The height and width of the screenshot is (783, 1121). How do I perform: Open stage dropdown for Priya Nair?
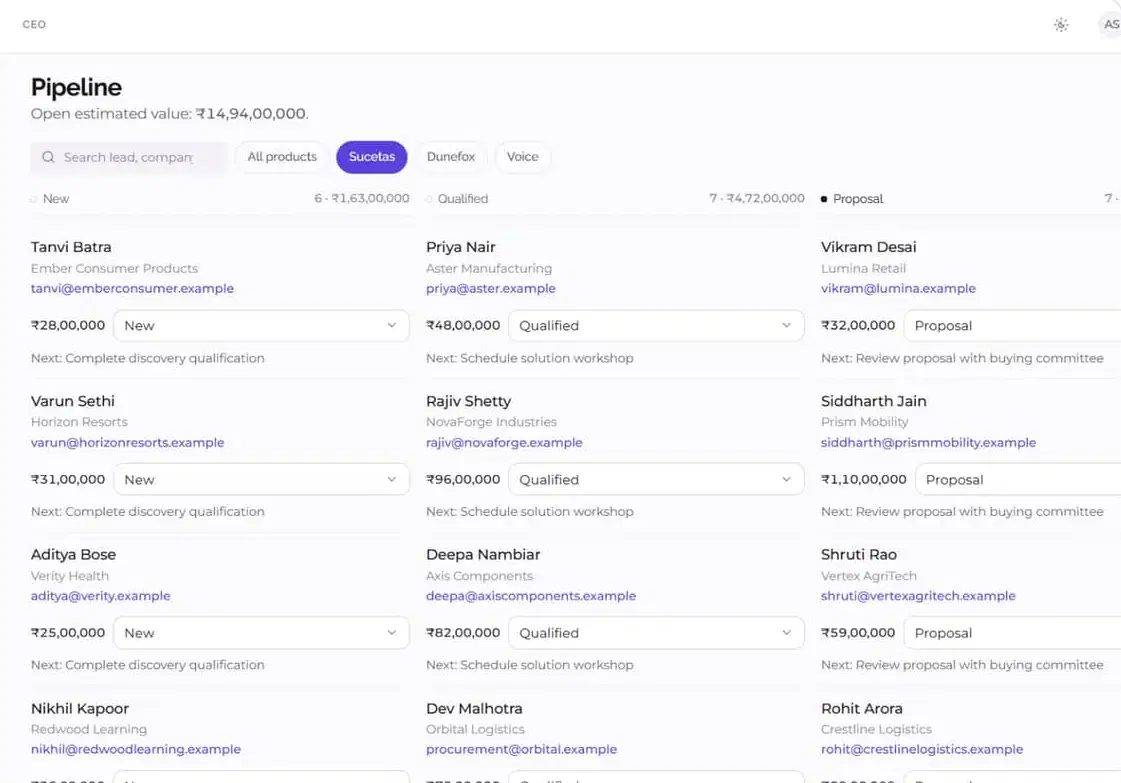656,325
